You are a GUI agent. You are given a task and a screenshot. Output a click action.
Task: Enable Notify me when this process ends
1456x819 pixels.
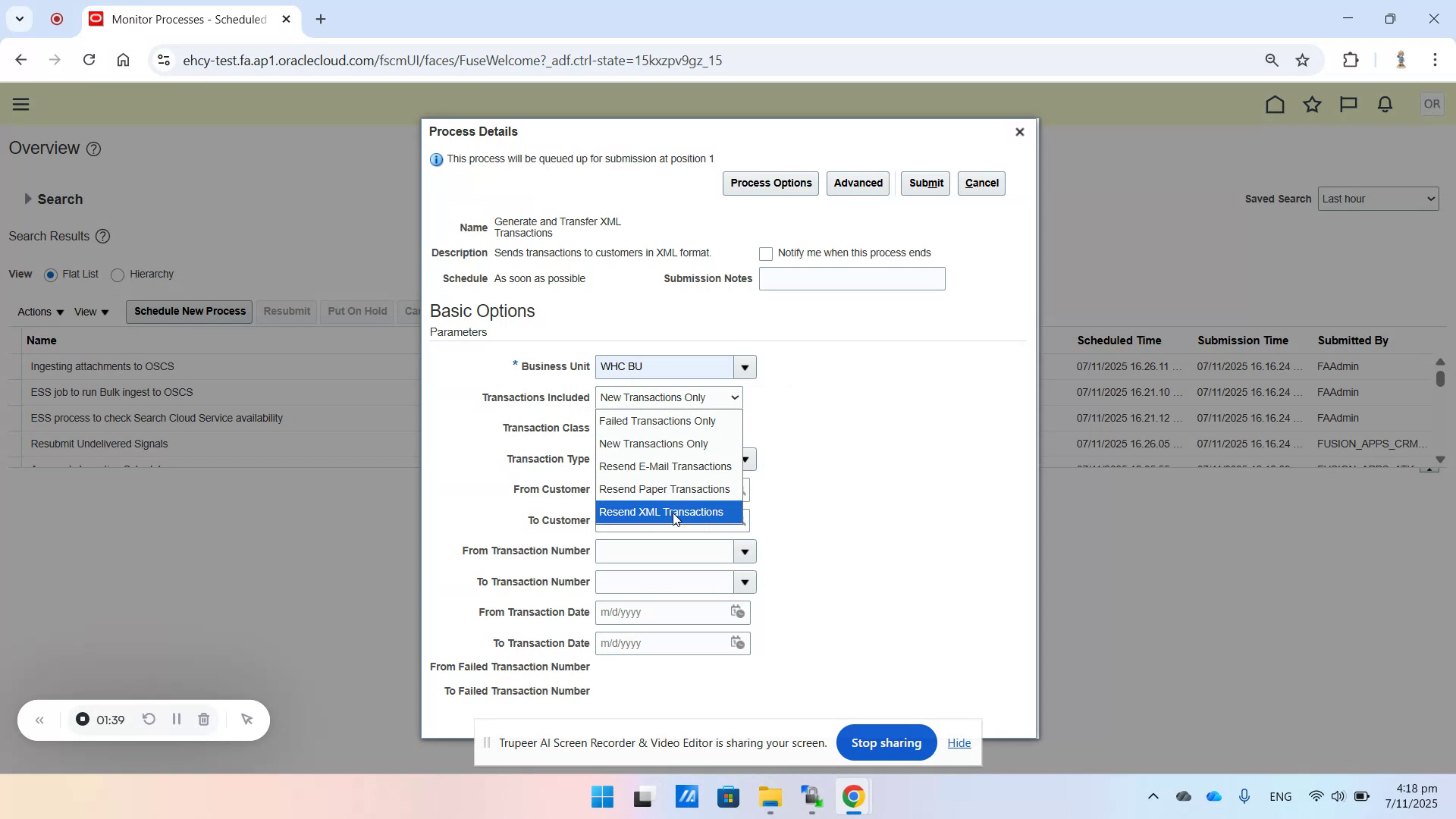(767, 253)
